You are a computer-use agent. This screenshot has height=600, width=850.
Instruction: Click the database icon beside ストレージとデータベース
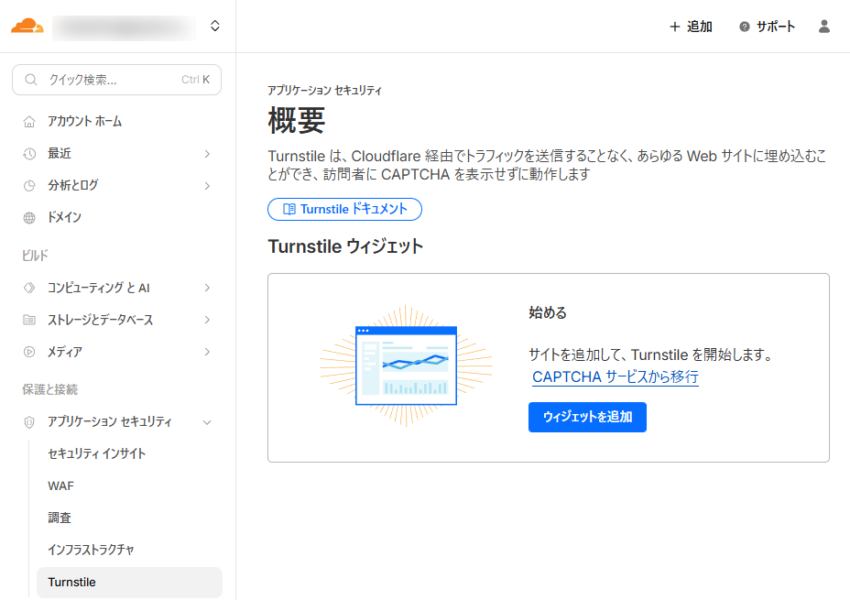(29, 320)
